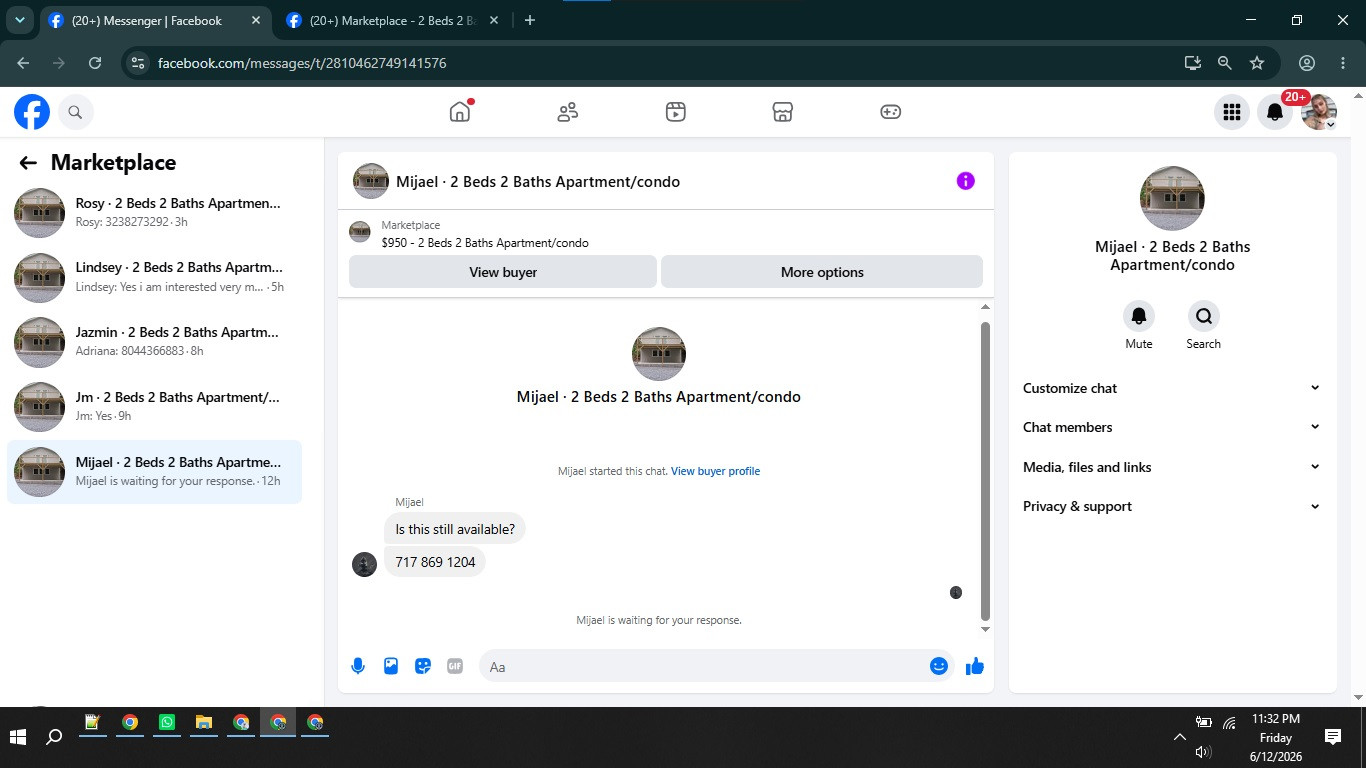Viewport: 1366px width, 768px height.
Task: Expand the Chat members section
Action: 1172,427
